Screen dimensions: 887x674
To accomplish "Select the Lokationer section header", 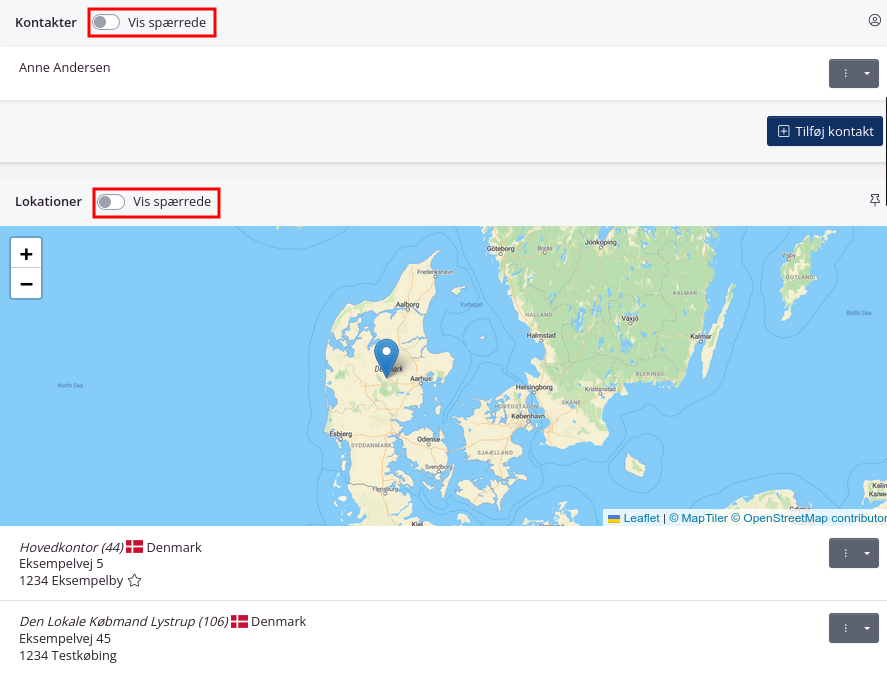I will pos(48,201).
